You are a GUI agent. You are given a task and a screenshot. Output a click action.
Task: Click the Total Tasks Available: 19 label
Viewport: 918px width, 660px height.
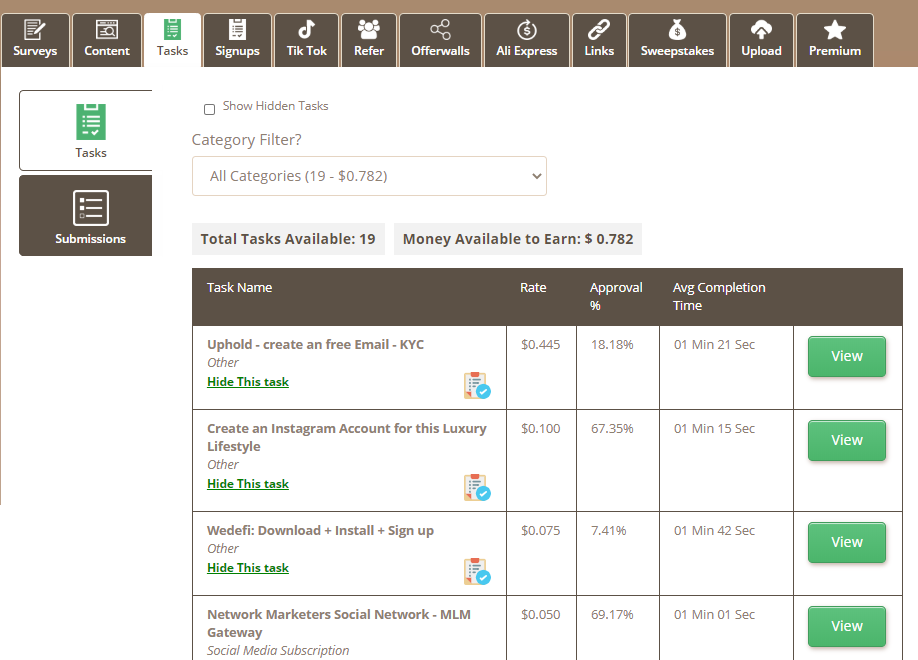[288, 239]
